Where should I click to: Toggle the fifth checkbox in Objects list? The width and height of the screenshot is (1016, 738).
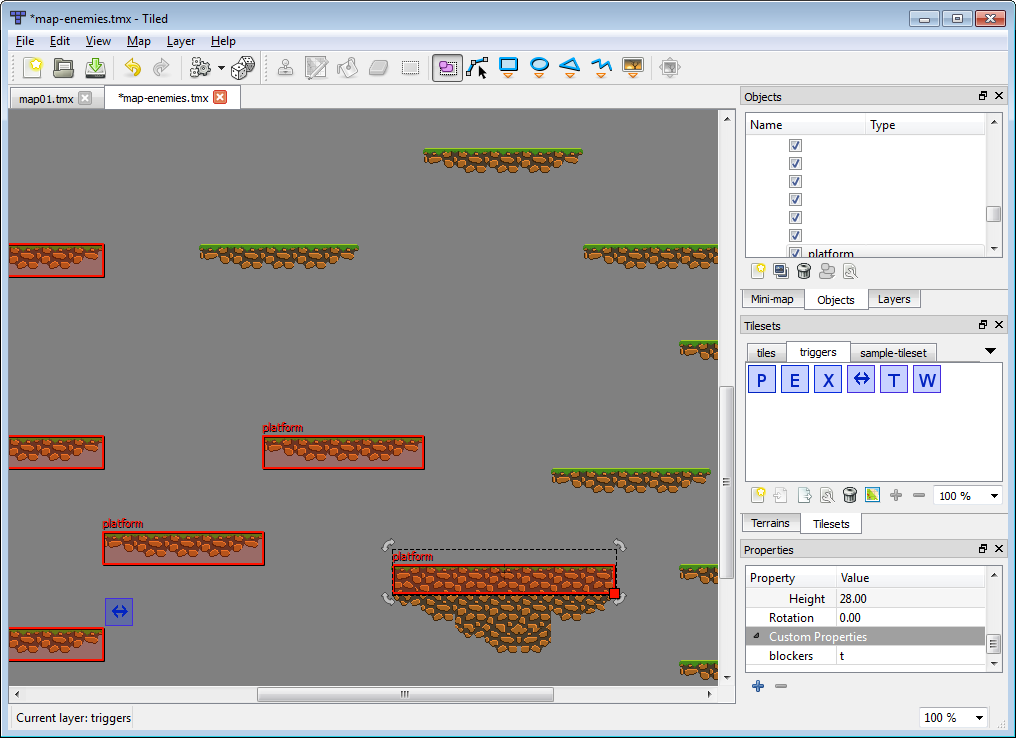click(x=795, y=217)
